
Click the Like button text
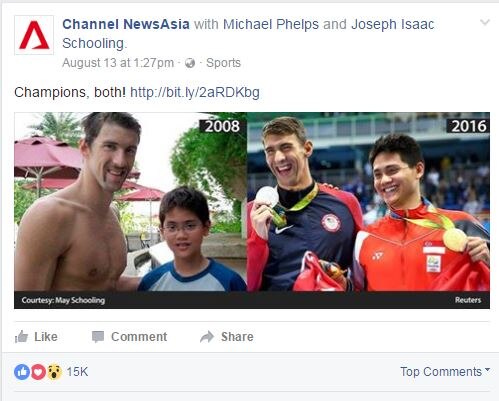tap(46, 337)
